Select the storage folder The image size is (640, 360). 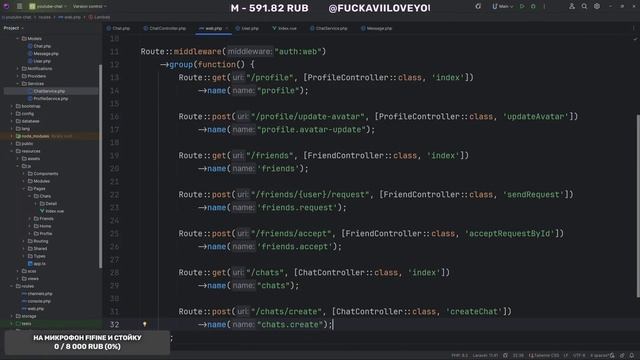click(26, 316)
